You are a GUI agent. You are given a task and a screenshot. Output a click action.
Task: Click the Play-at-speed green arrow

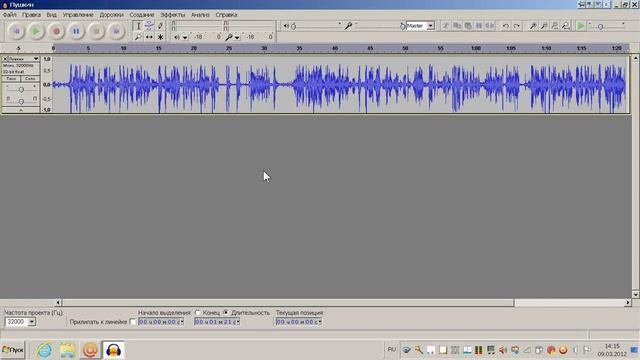(x=581, y=26)
